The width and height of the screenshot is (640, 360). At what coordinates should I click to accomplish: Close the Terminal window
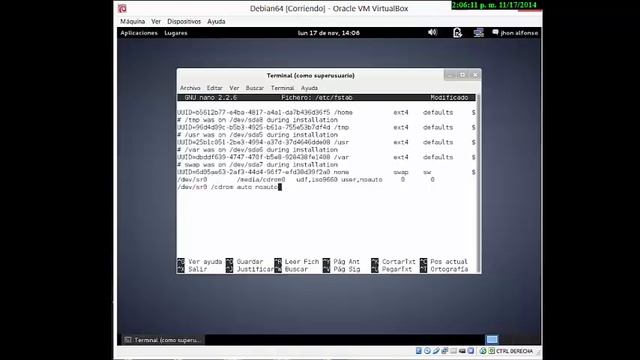[475, 75]
